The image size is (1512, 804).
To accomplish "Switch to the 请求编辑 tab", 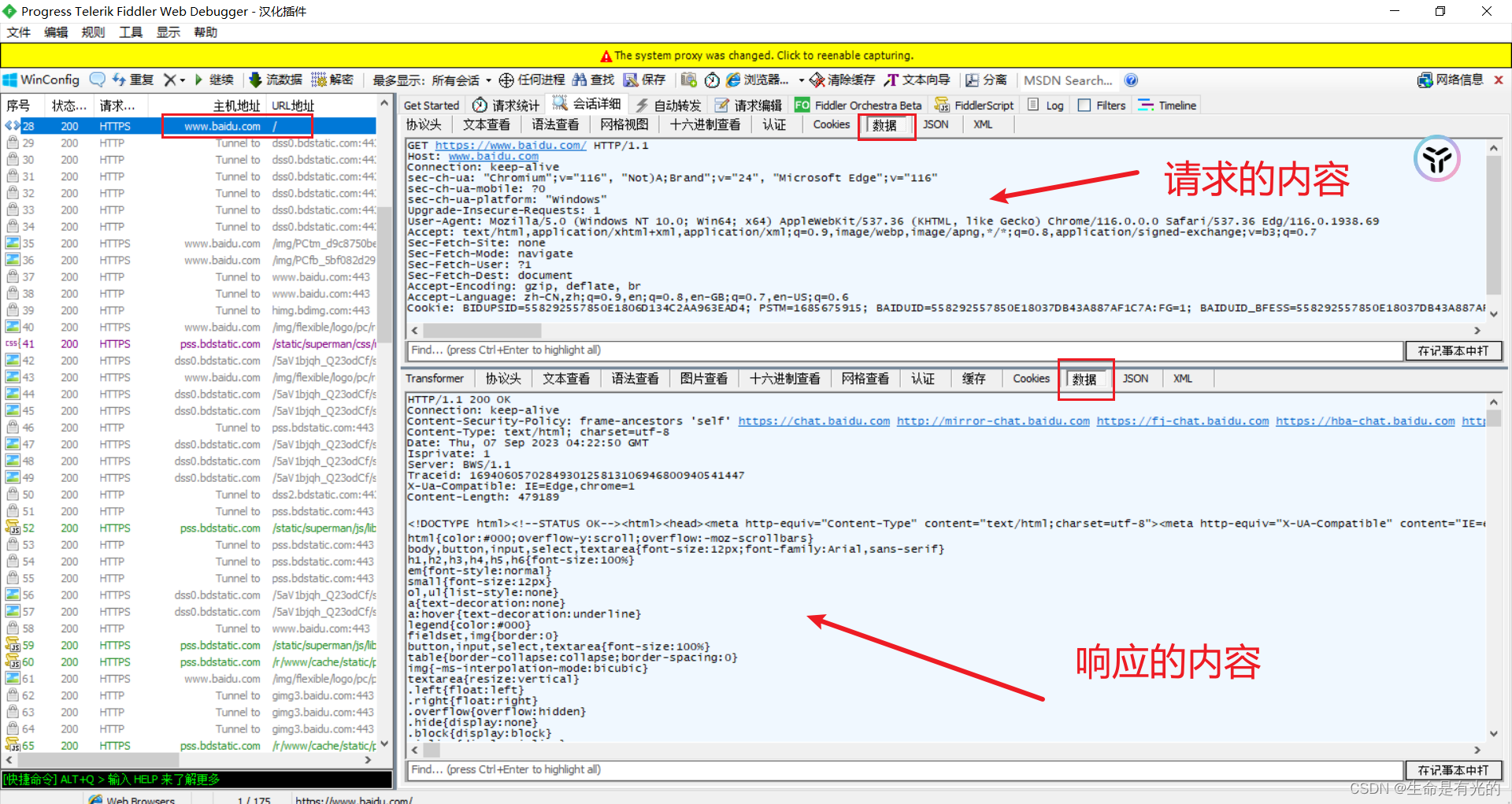I will [x=748, y=106].
